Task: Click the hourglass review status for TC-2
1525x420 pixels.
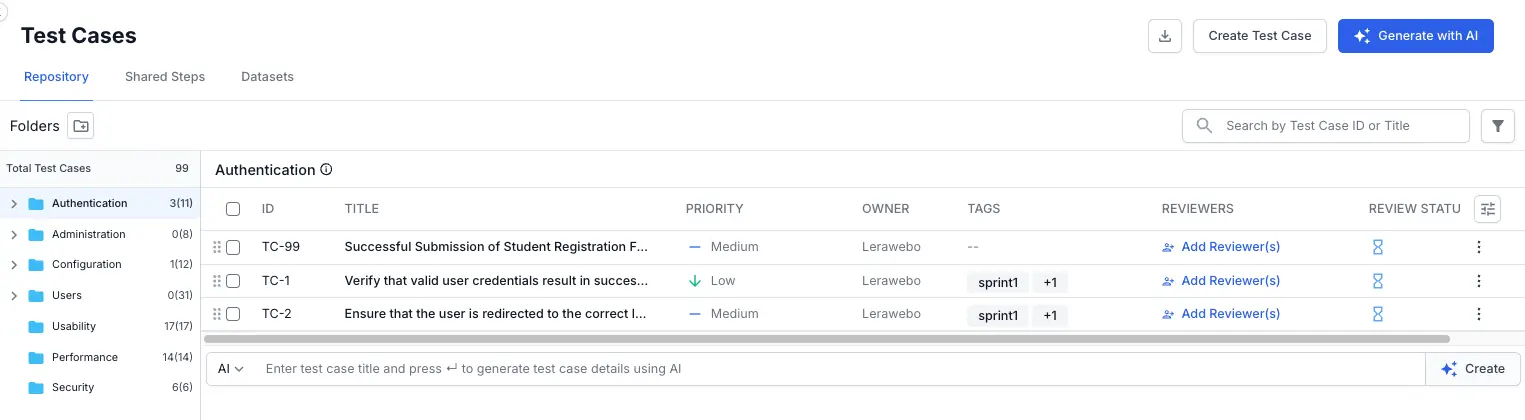Action: coord(1377,314)
